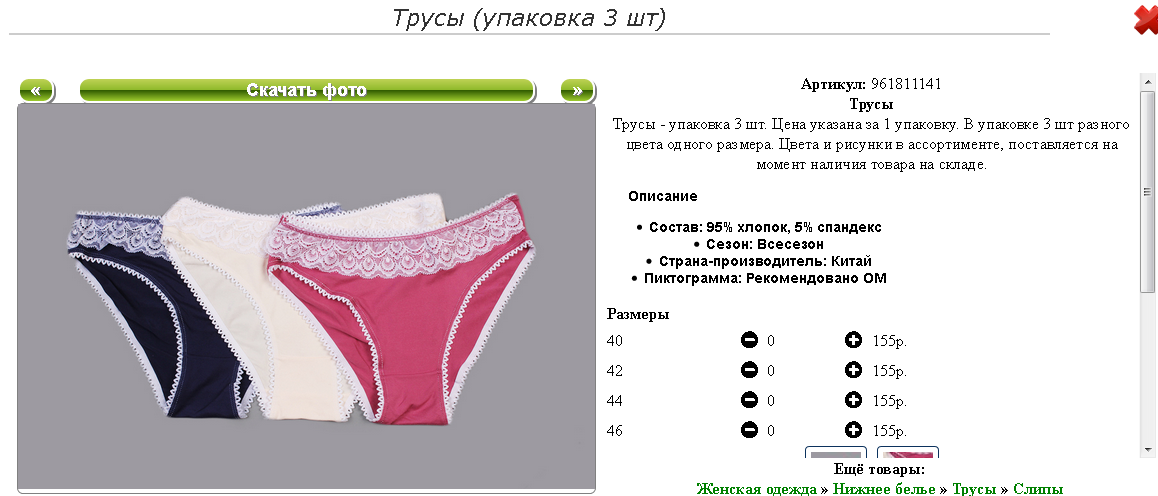Click minus icon for size 44
The image size is (1158, 496).
click(x=749, y=400)
